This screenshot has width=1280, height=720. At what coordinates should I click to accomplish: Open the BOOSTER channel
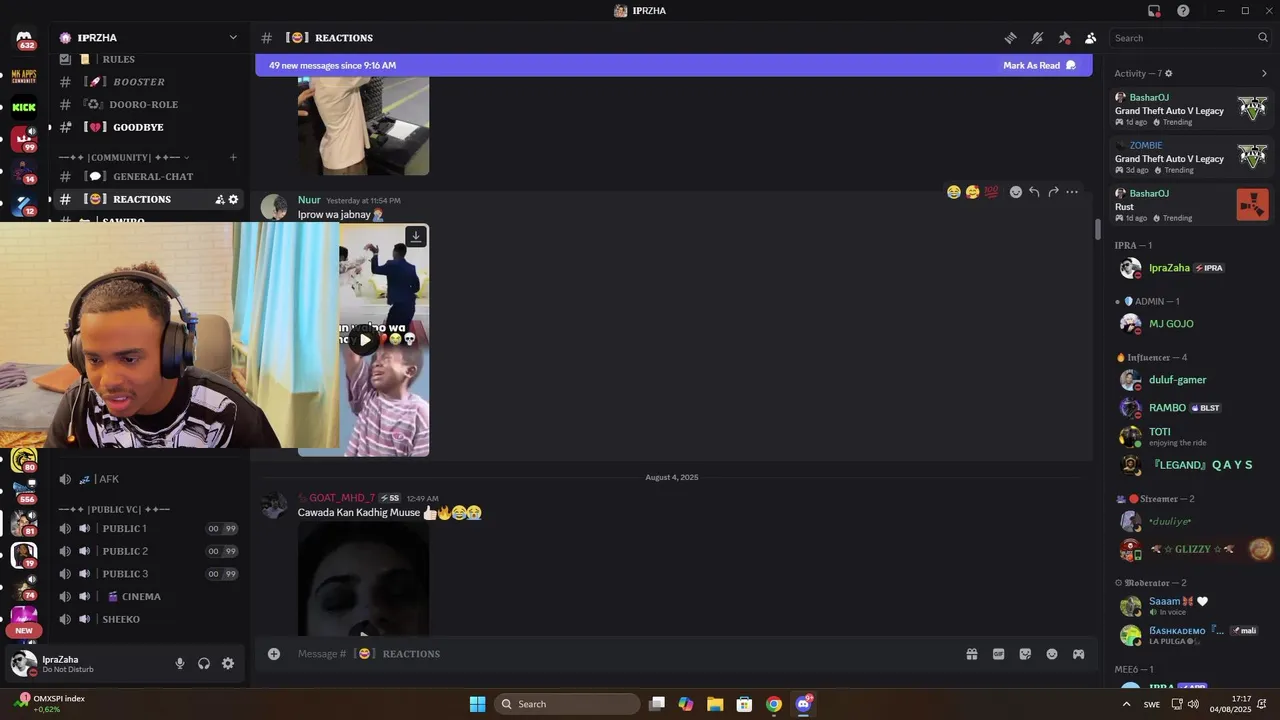tap(150, 82)
